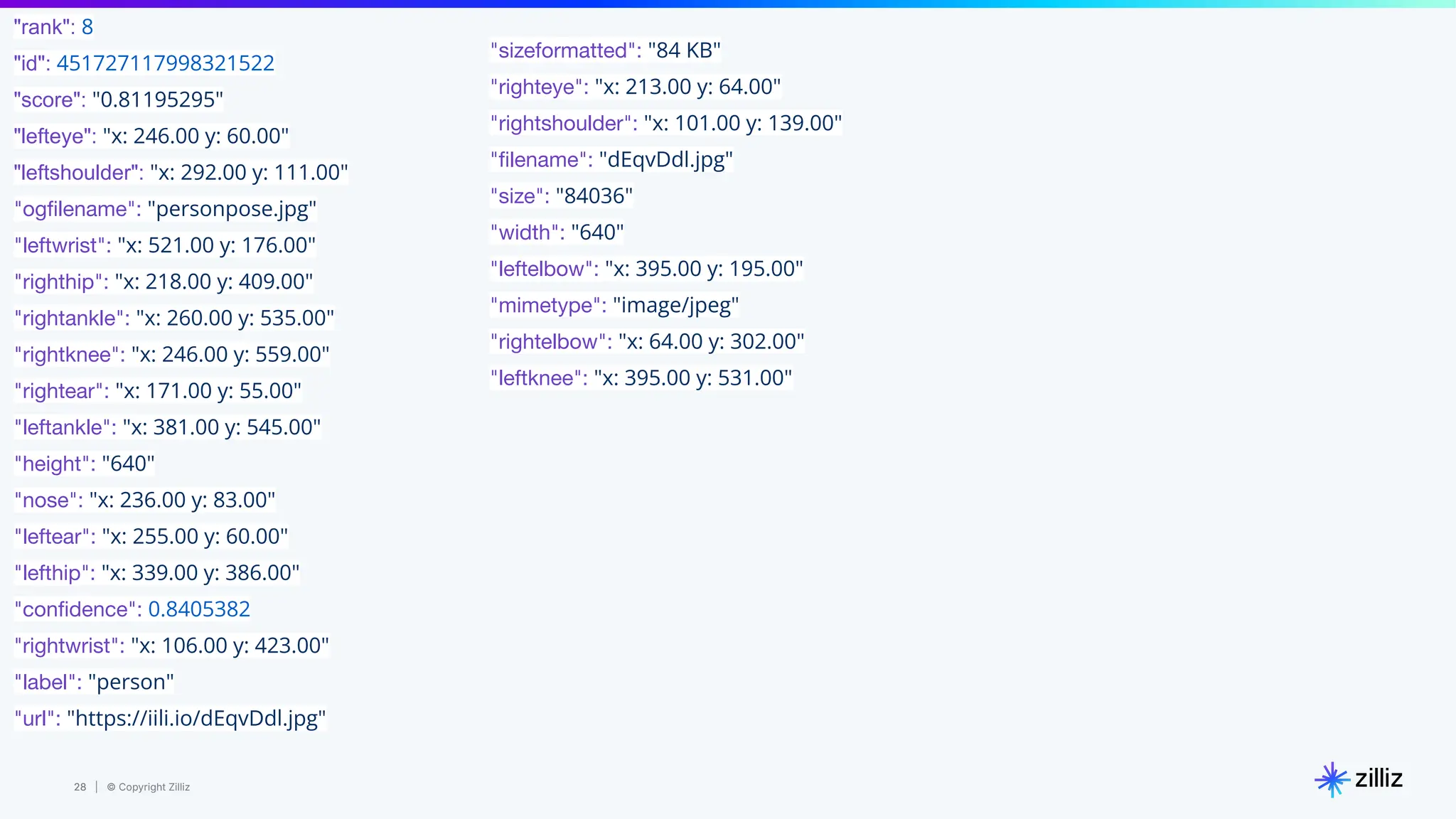Click the "height" 640 line

[84, 464]
